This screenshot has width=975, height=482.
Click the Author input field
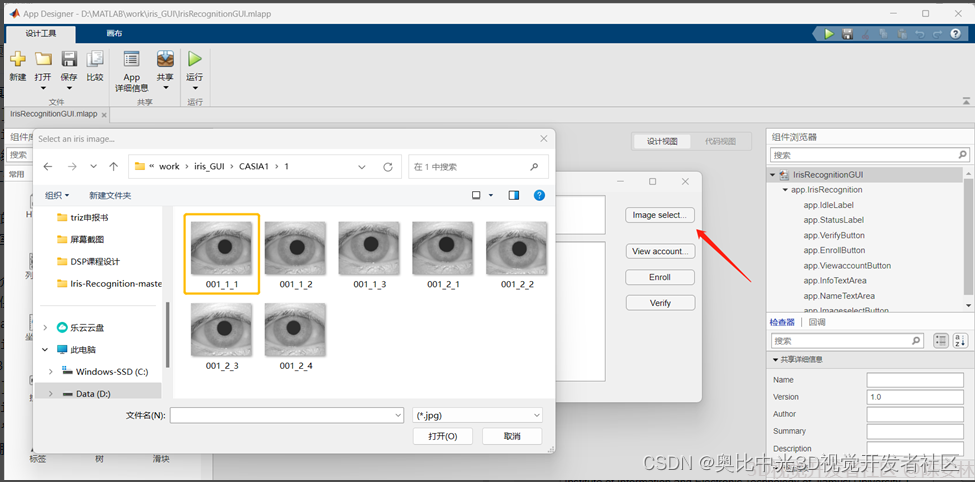pos(915,414)
